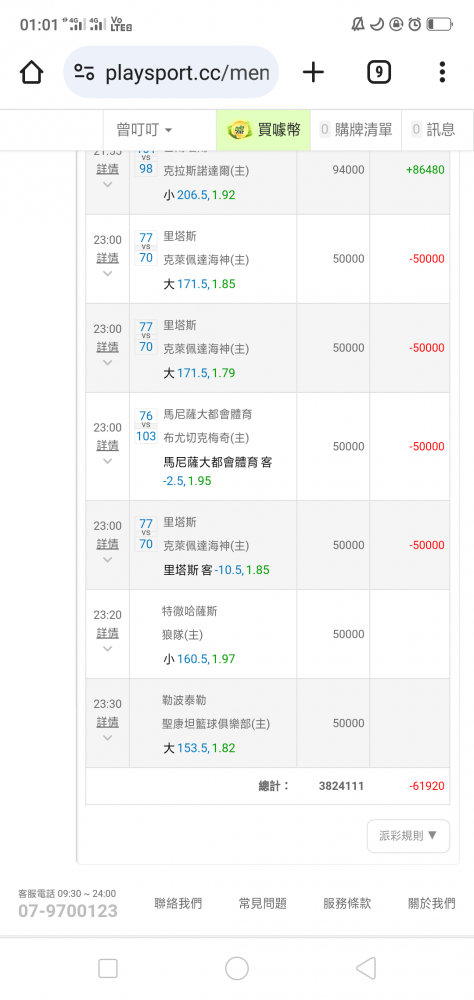
Task: Open the 服務條款 footer link
Action: pyautogui.click(x=347, y=903)
